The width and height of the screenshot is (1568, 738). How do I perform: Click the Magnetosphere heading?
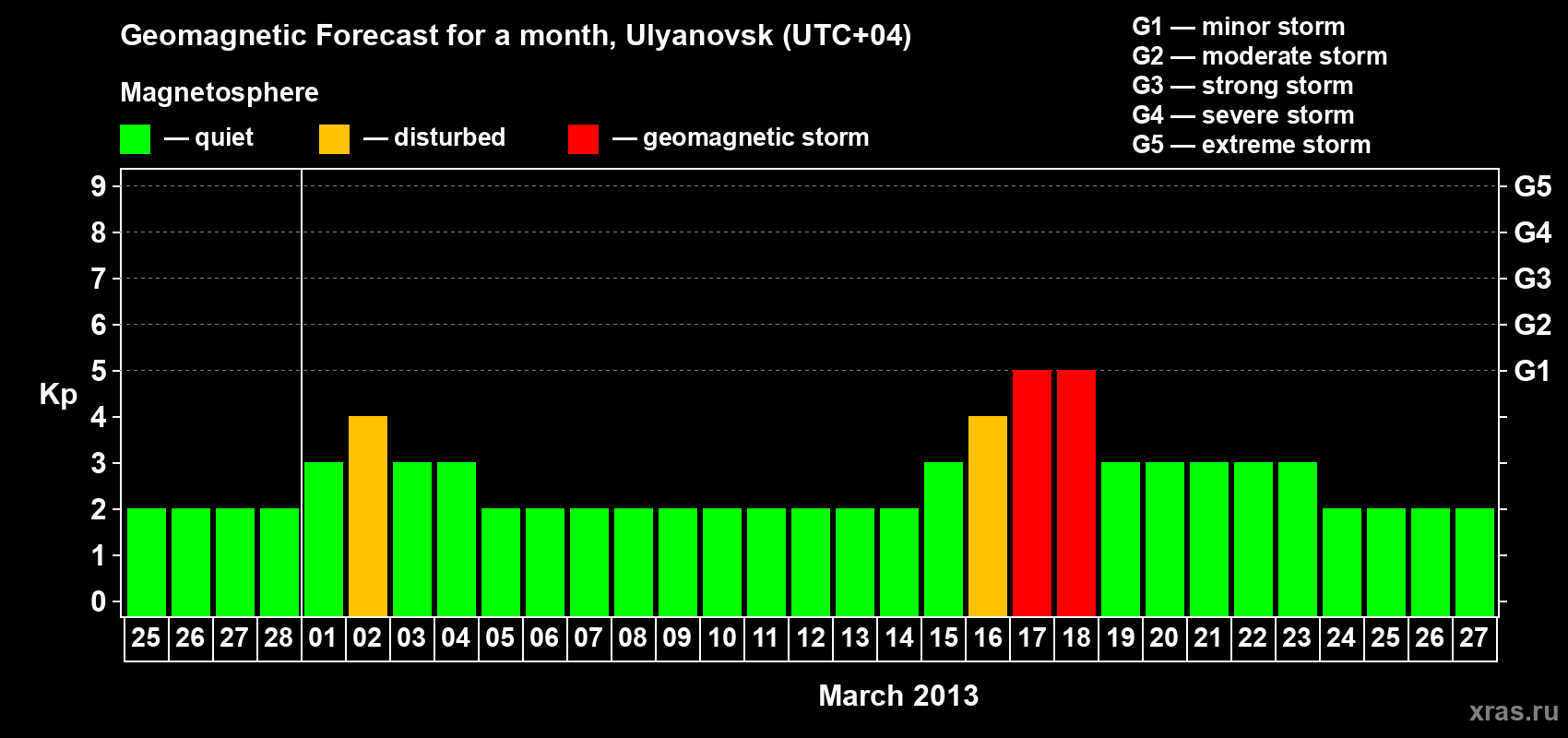tap(220, 93)
